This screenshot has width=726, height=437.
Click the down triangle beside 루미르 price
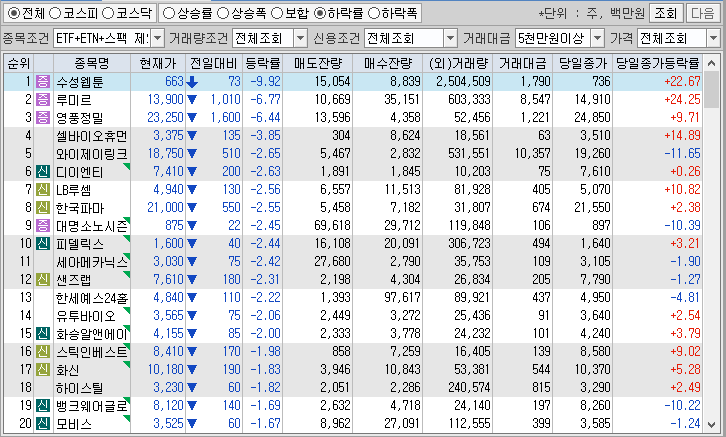coord(192,100)
